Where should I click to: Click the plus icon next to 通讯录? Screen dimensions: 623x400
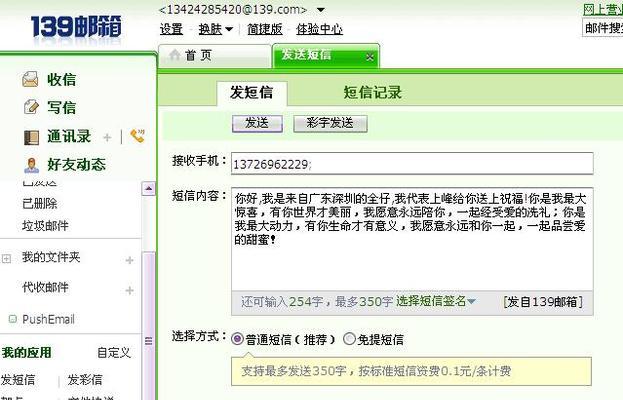[x=107, y=137]
